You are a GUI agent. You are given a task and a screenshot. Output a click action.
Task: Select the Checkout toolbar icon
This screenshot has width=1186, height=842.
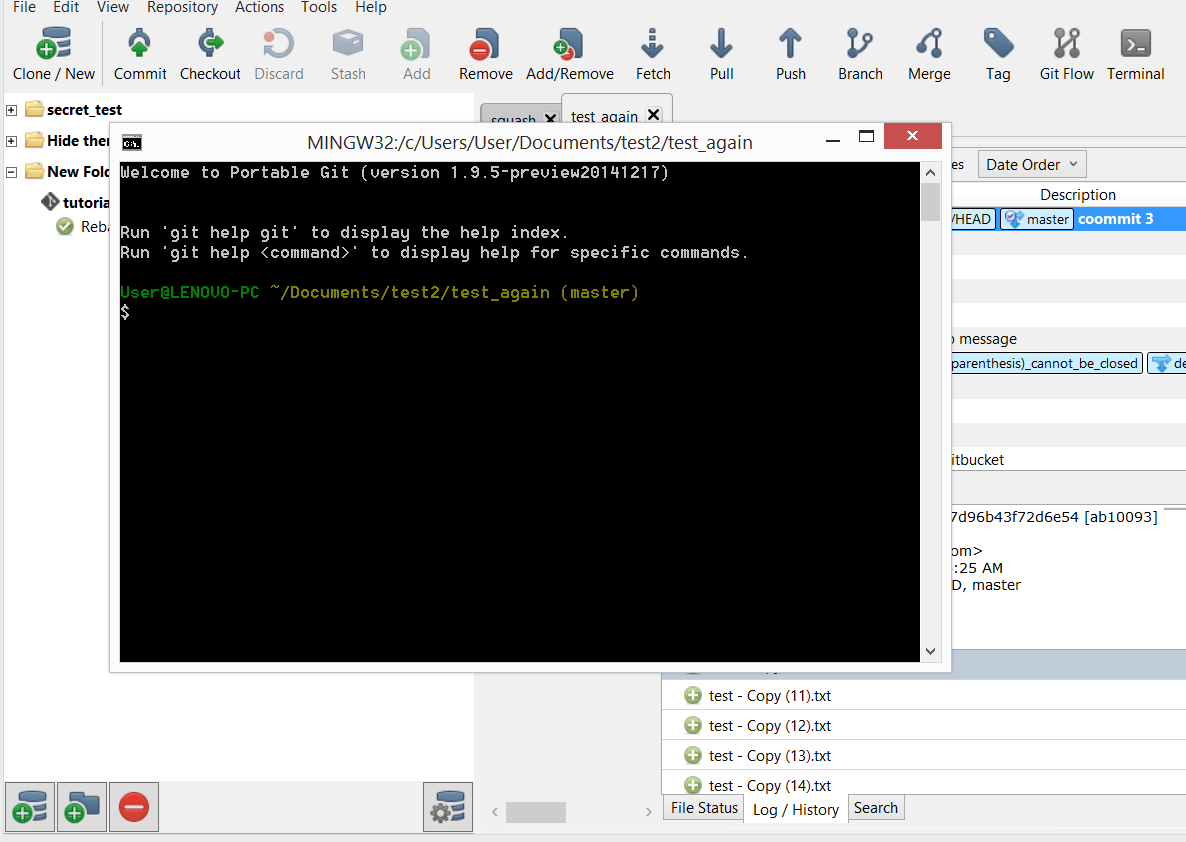(210, 44)
